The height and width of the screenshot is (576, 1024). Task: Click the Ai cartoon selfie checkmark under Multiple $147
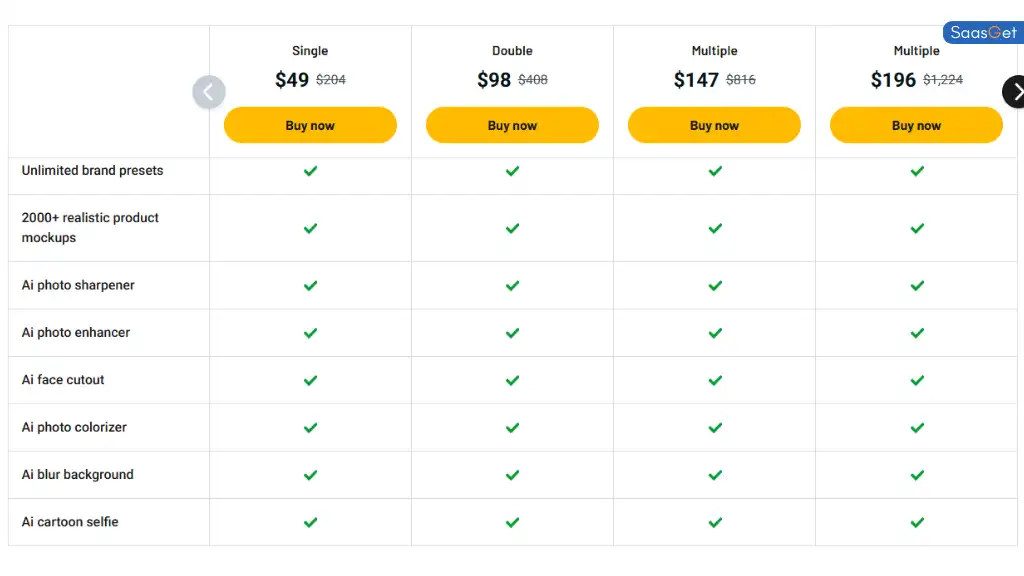[714, 522]
